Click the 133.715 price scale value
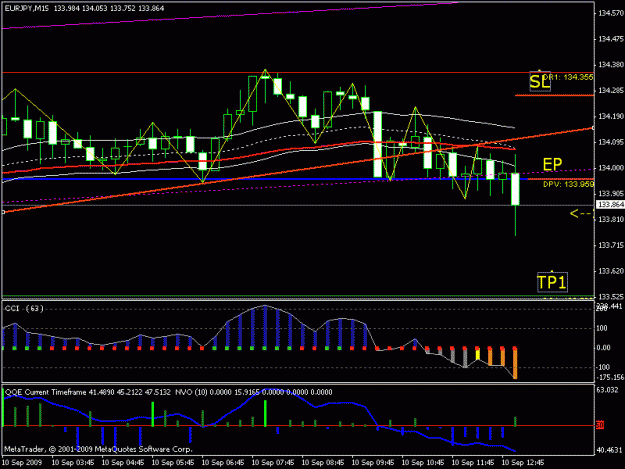Viewport: 625px width, 469px height. click(x=611, y=245)
